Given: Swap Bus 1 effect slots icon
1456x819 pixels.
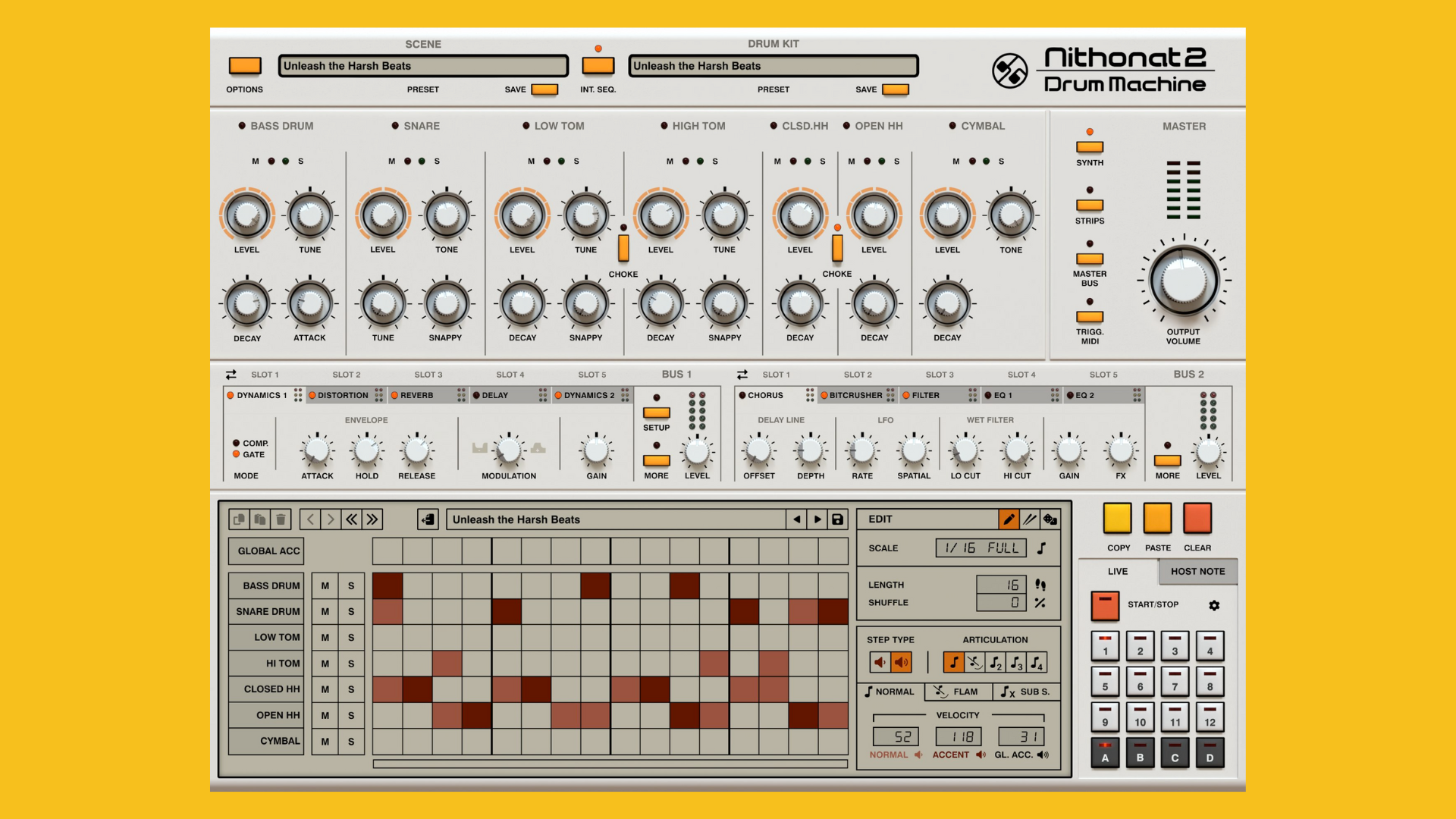Looking at the screenshot, I should coord(231,375).
